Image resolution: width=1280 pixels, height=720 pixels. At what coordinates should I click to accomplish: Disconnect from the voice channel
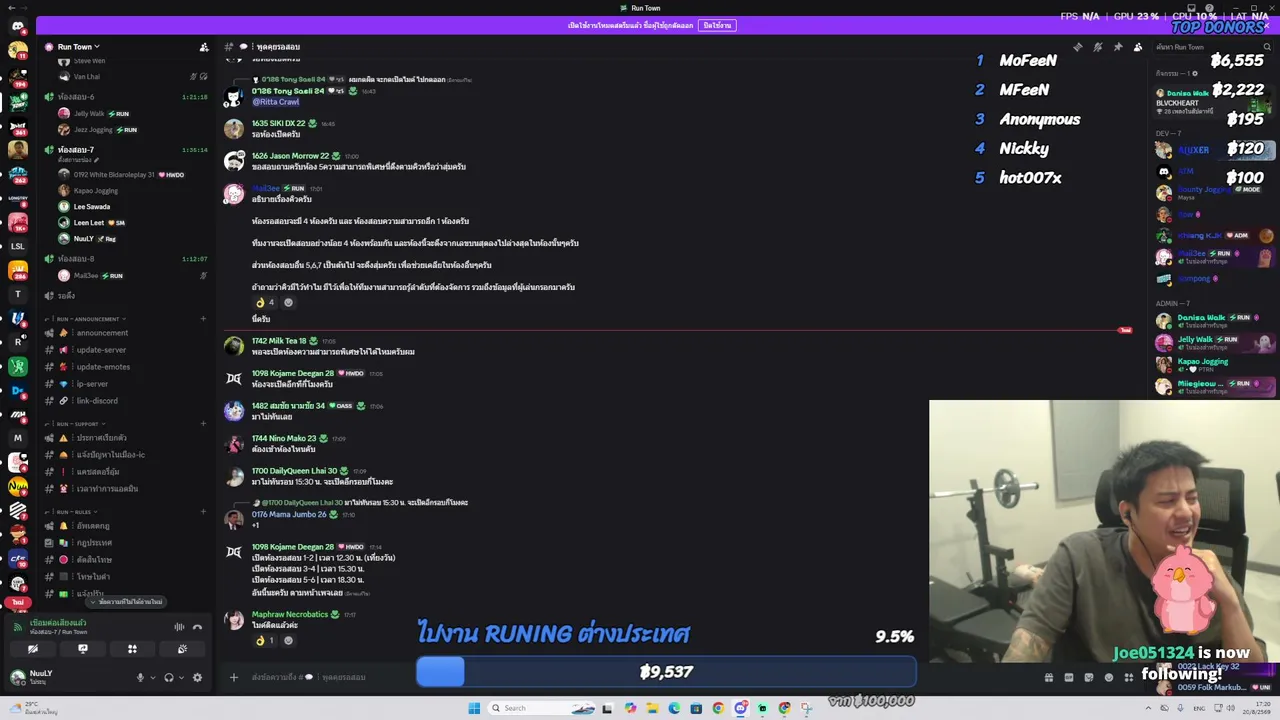[197, 627]
